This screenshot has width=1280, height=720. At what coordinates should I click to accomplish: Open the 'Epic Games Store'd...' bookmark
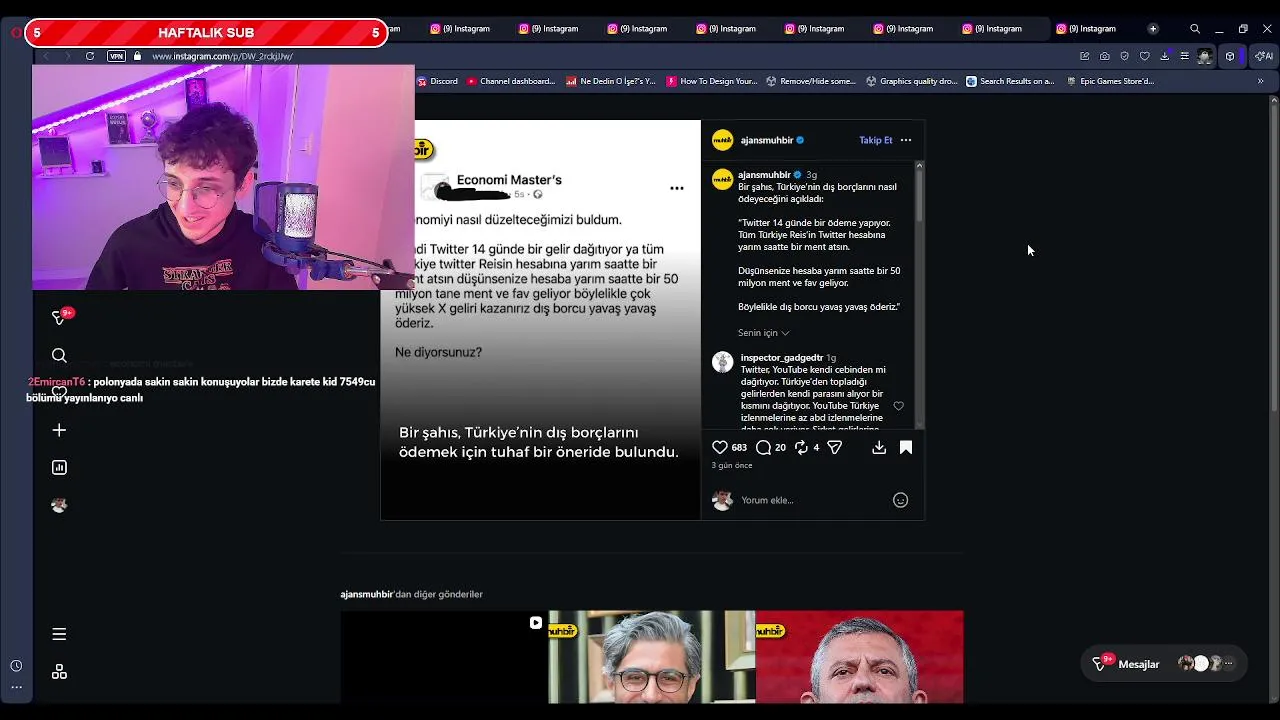click(x=1111, y=81)
